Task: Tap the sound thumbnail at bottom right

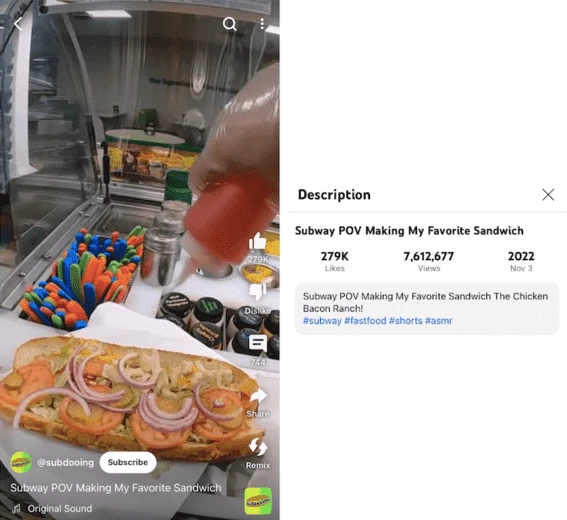Action: coord(258,501)
